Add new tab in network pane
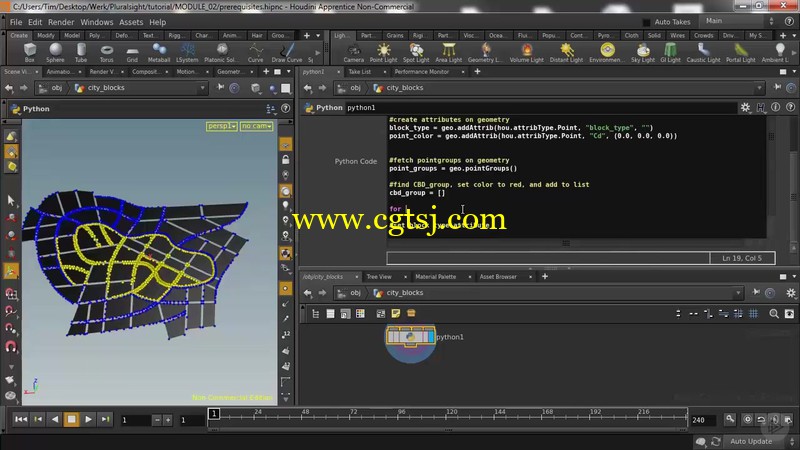800x450 pixels. pyautogui.click(x=545, y=276)
